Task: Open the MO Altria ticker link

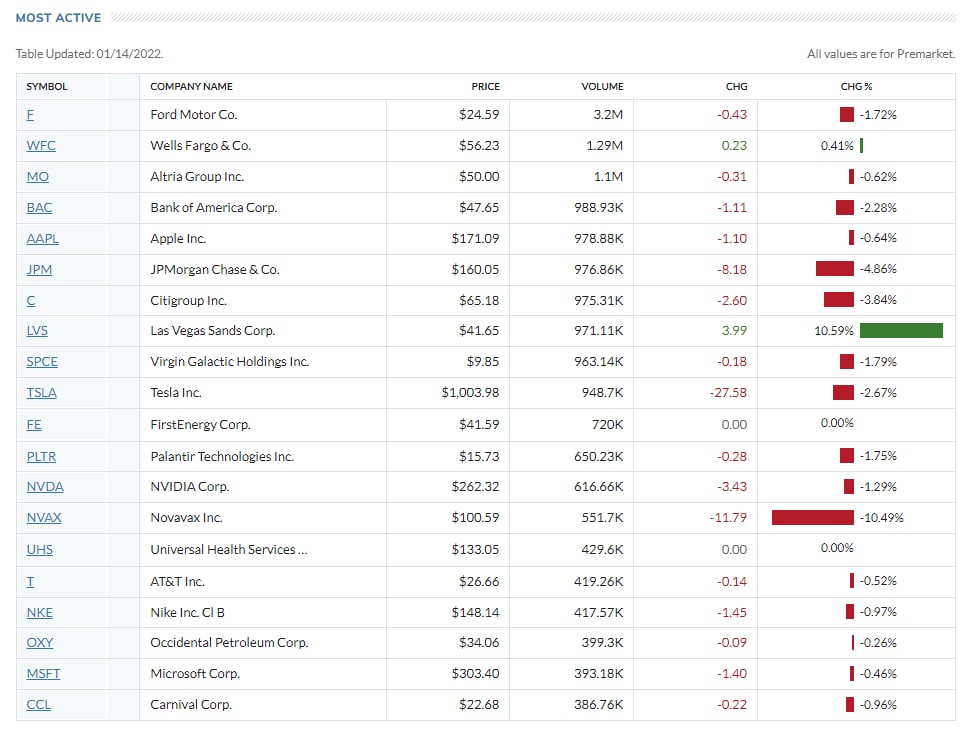Action: coord(38,176)
